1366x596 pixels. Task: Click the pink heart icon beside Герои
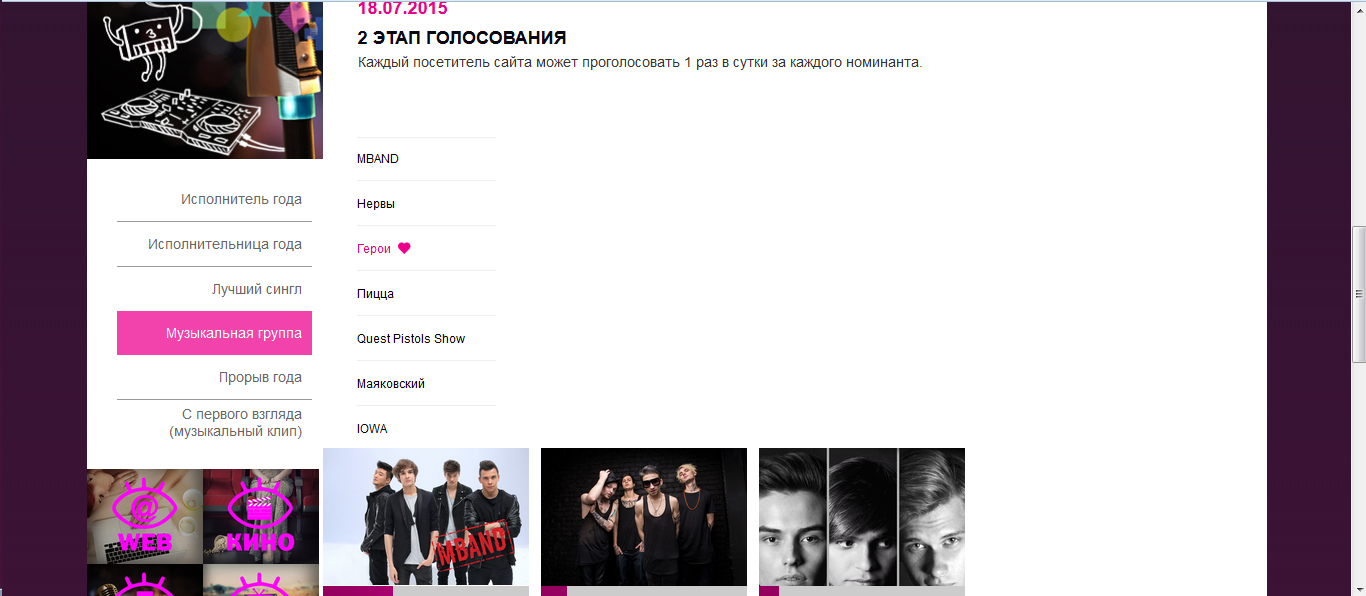(404, 249)
